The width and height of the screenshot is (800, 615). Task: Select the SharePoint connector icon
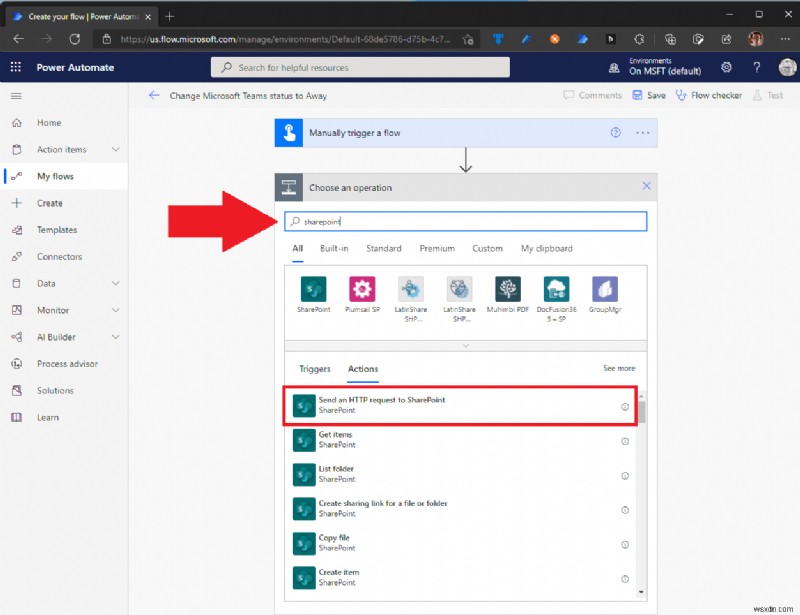[311, 292]
